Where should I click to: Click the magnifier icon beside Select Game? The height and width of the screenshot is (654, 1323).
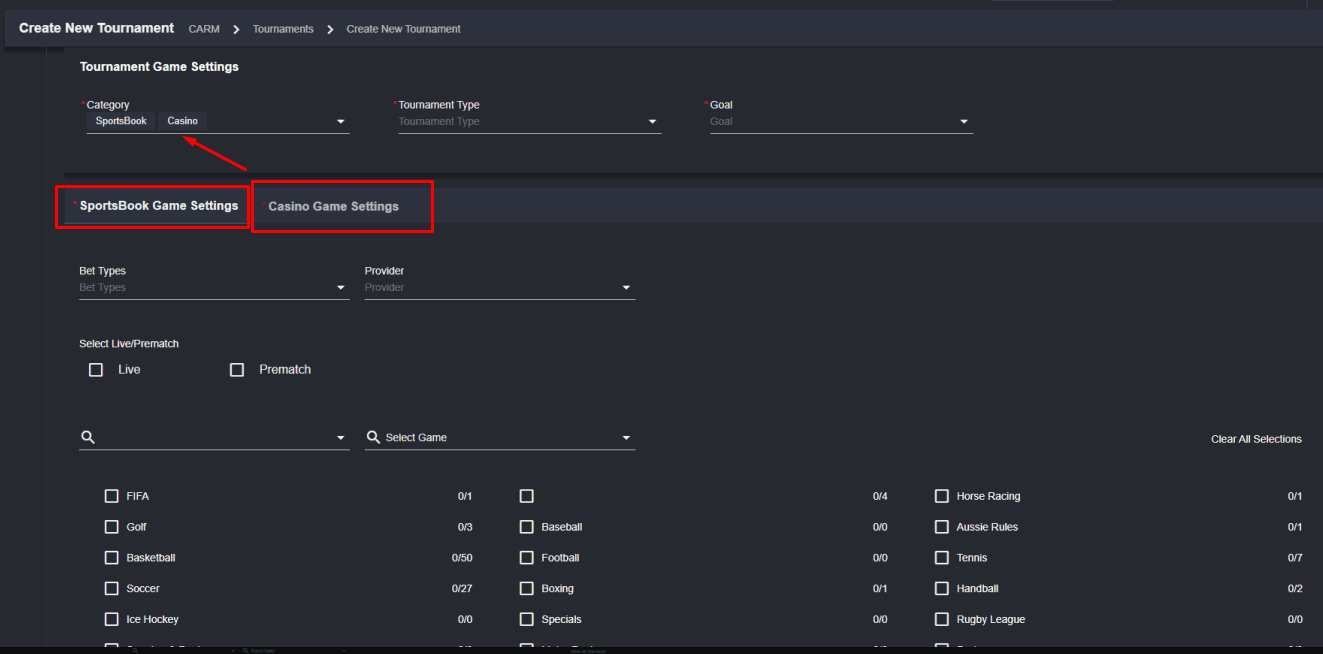[374, 437]
